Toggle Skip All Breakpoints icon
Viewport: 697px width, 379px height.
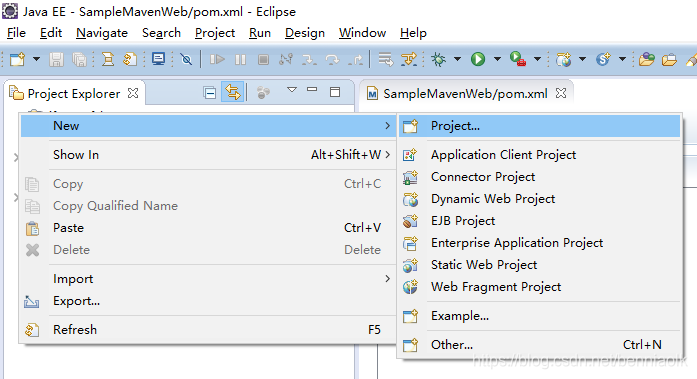pos(186,59)
